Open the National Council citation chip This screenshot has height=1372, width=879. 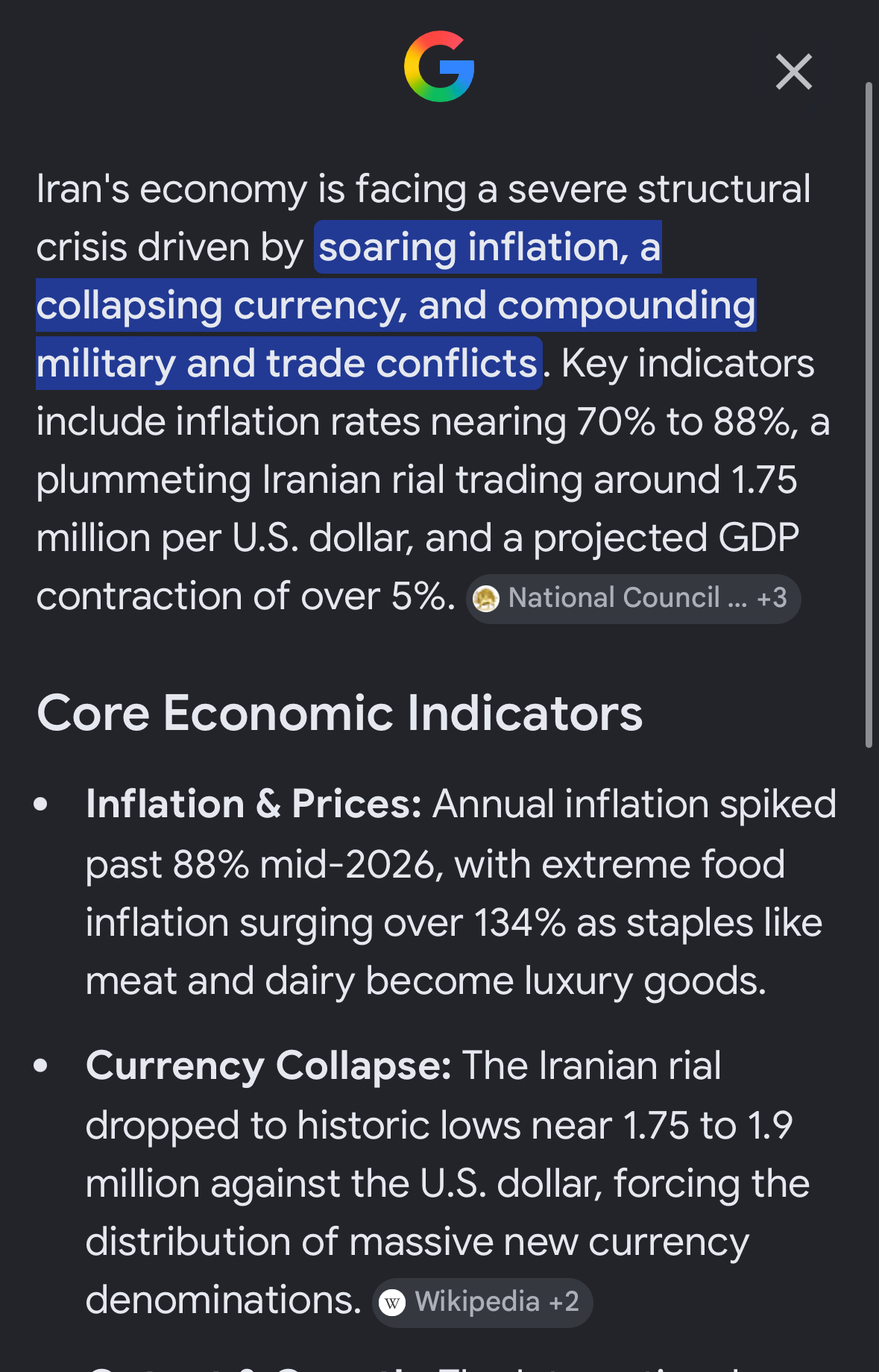(634, 599)
